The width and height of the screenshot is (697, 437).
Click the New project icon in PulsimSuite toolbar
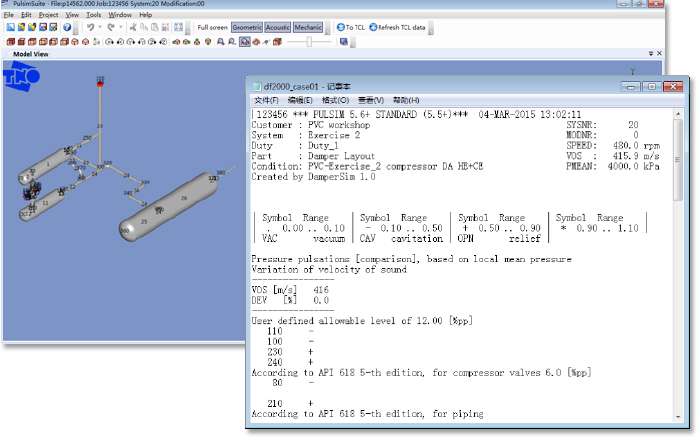click(10, 28)
